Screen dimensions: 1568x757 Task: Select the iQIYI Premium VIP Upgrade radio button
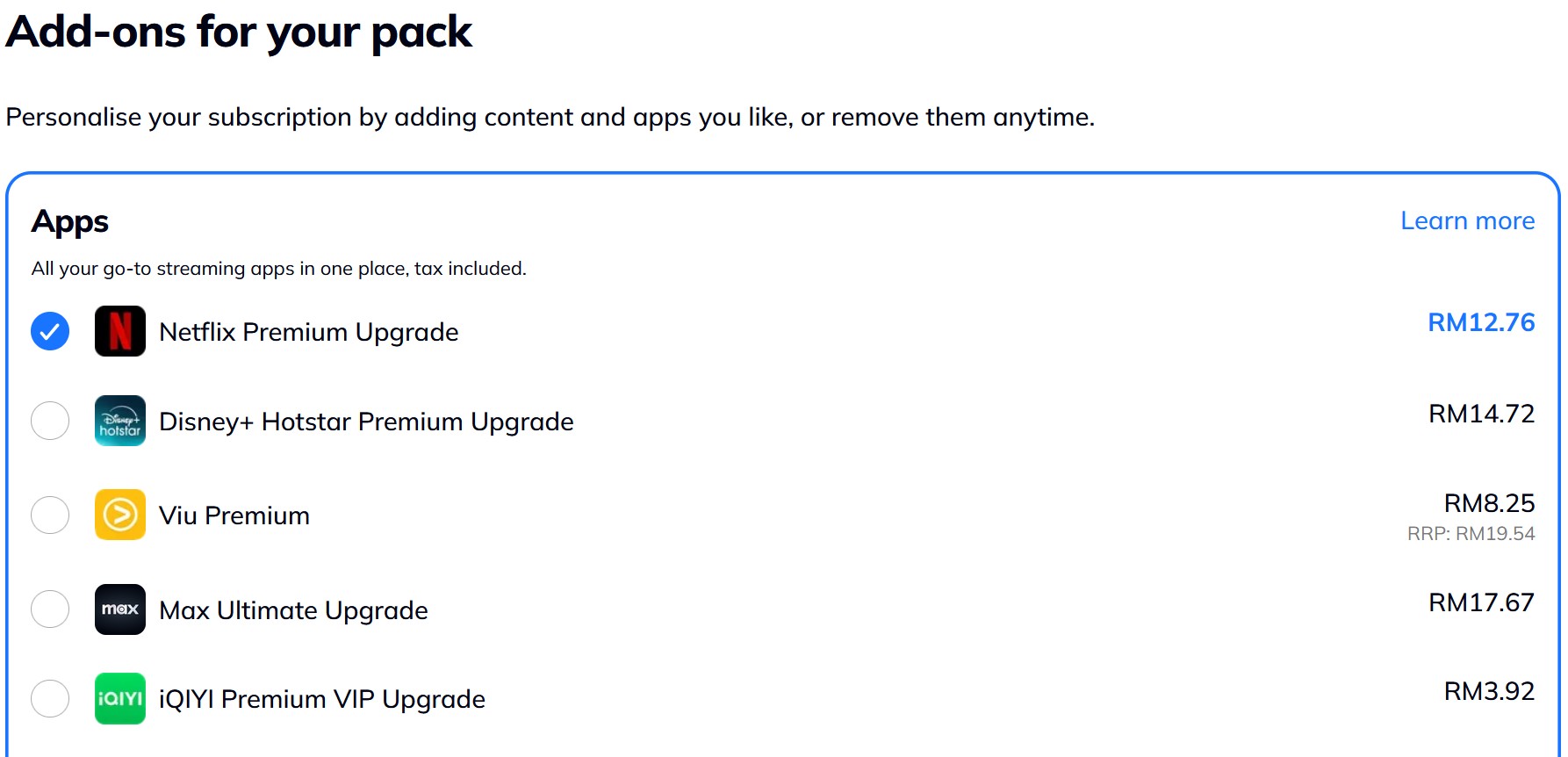(50, 698)
